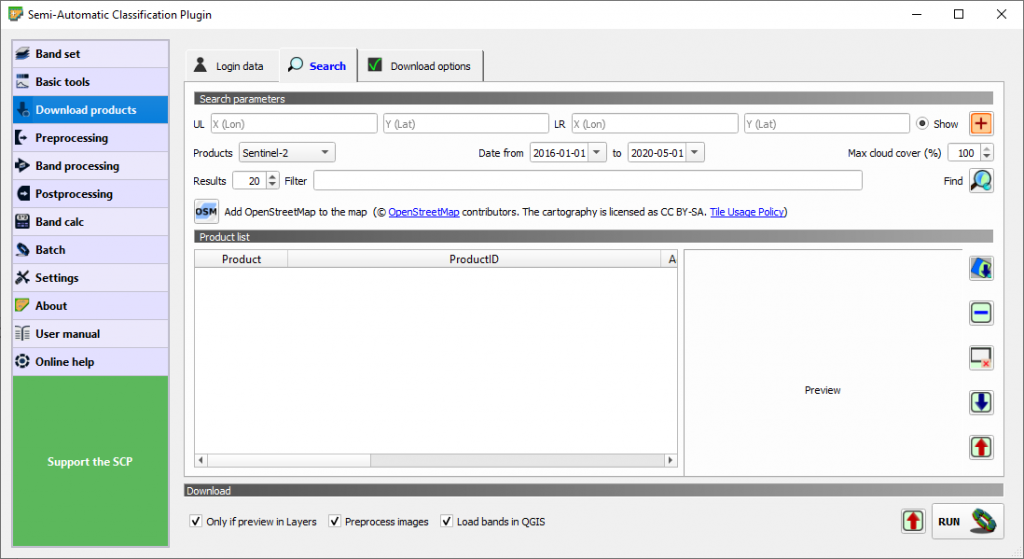
Task: Open the Tile Usage Policy link
Action: click(746, 212)
